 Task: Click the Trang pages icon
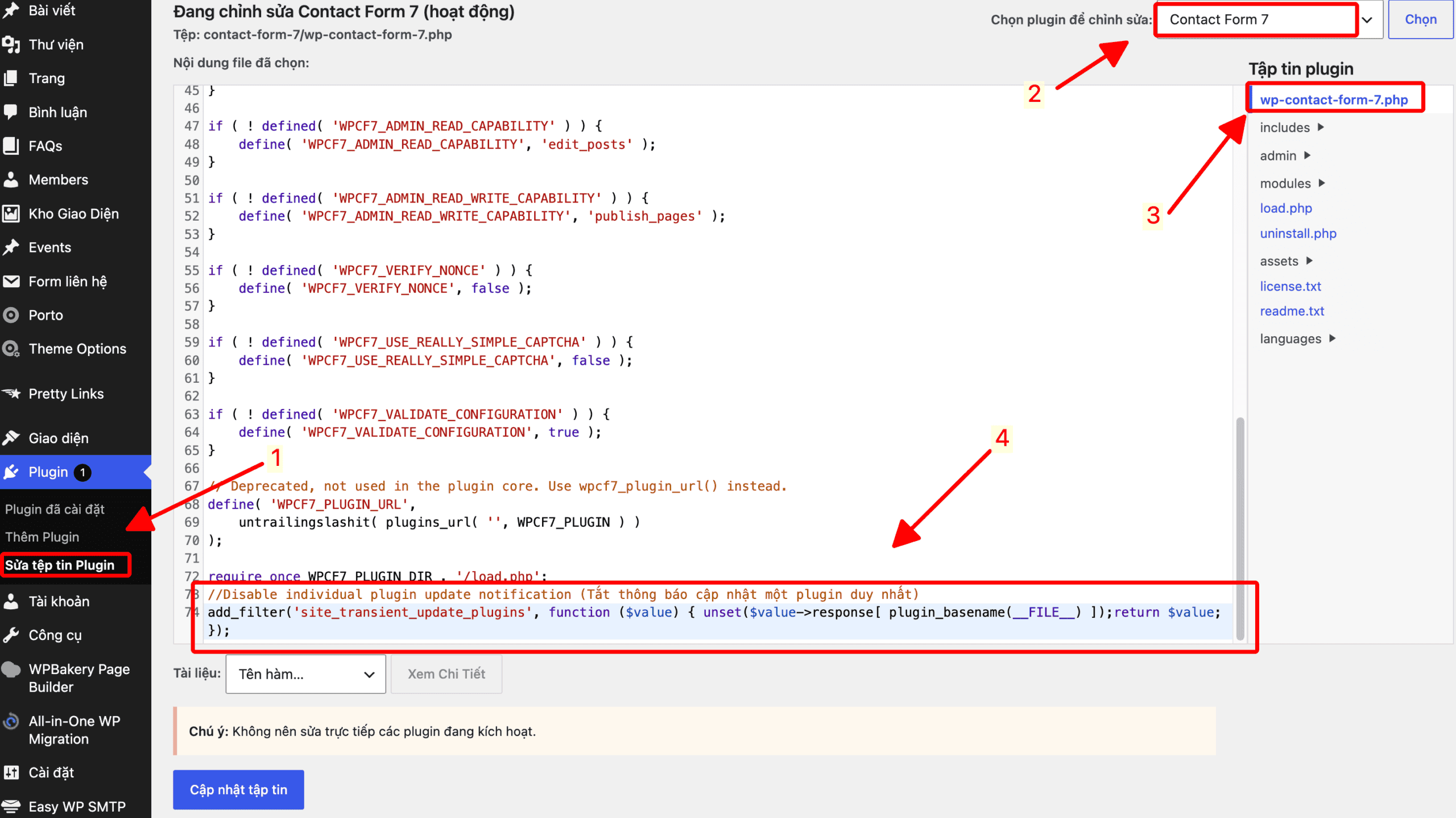pos(11,78)
